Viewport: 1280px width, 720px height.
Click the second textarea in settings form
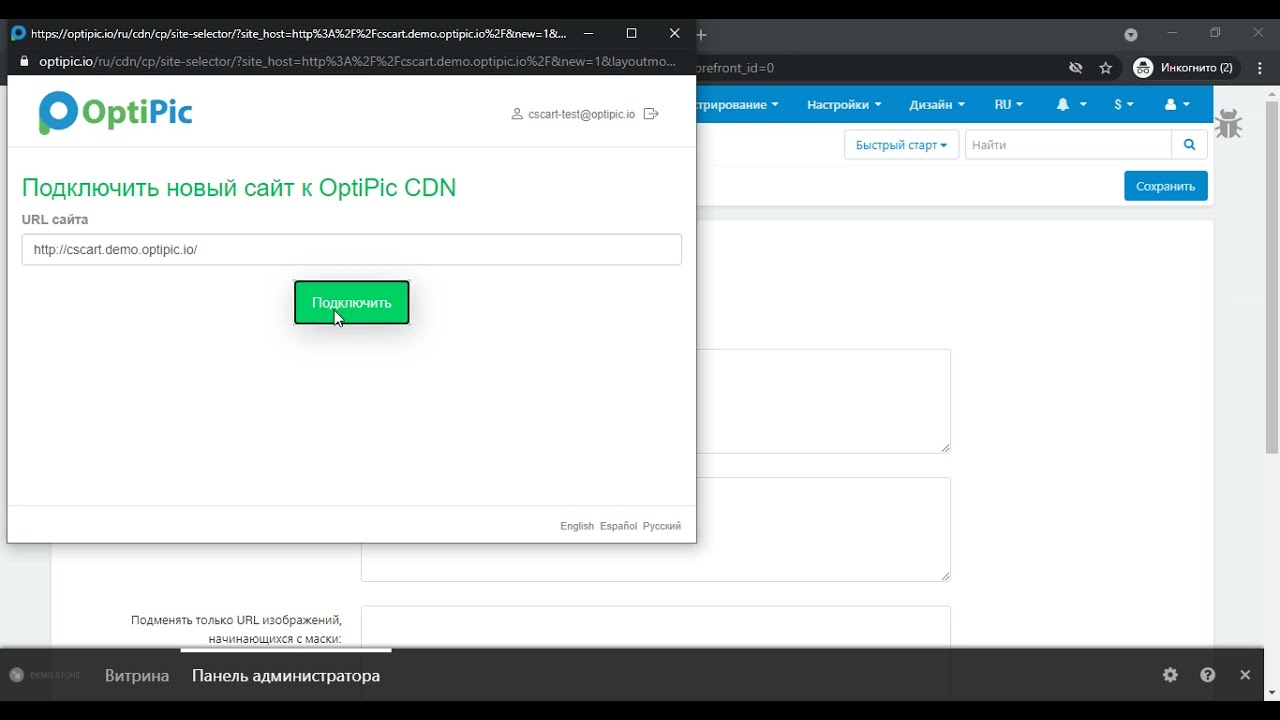655,530
